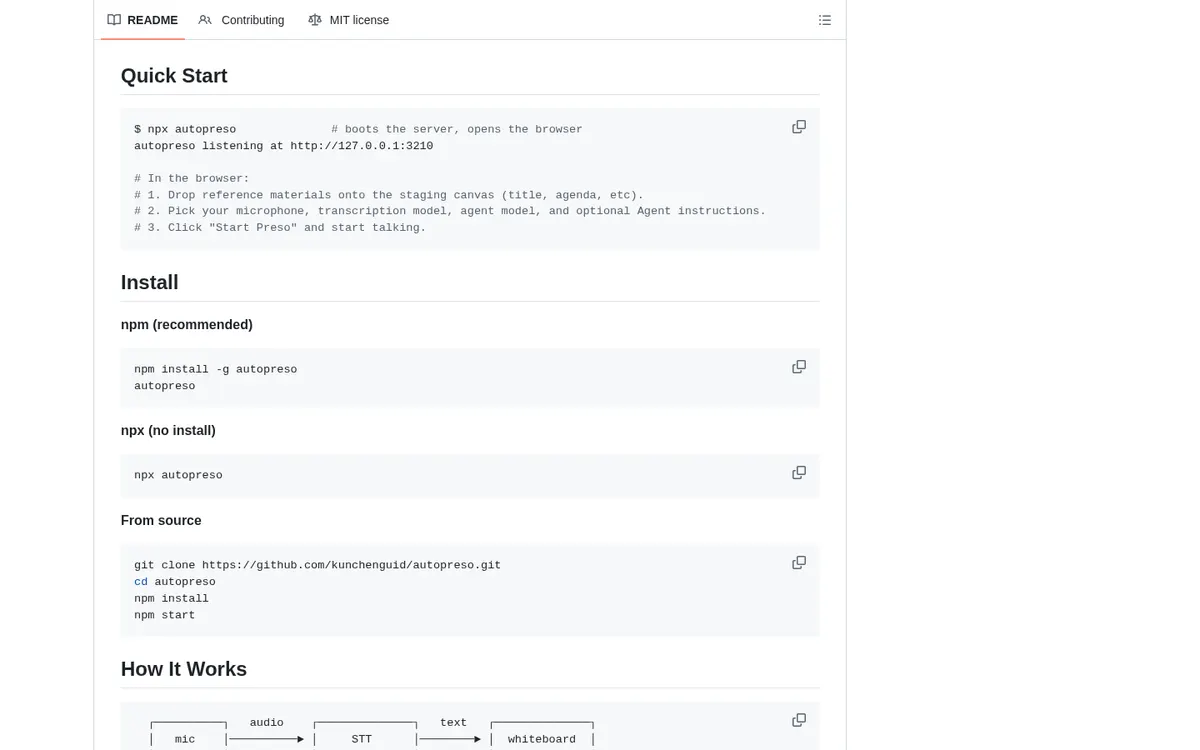Click the Contributing people icon

(205, 20)
